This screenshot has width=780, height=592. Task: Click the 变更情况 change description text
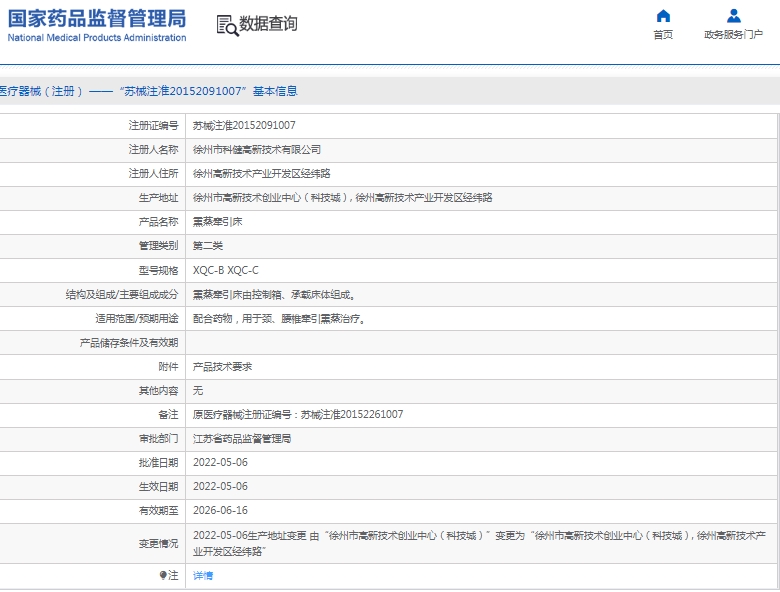click(480, 543)
